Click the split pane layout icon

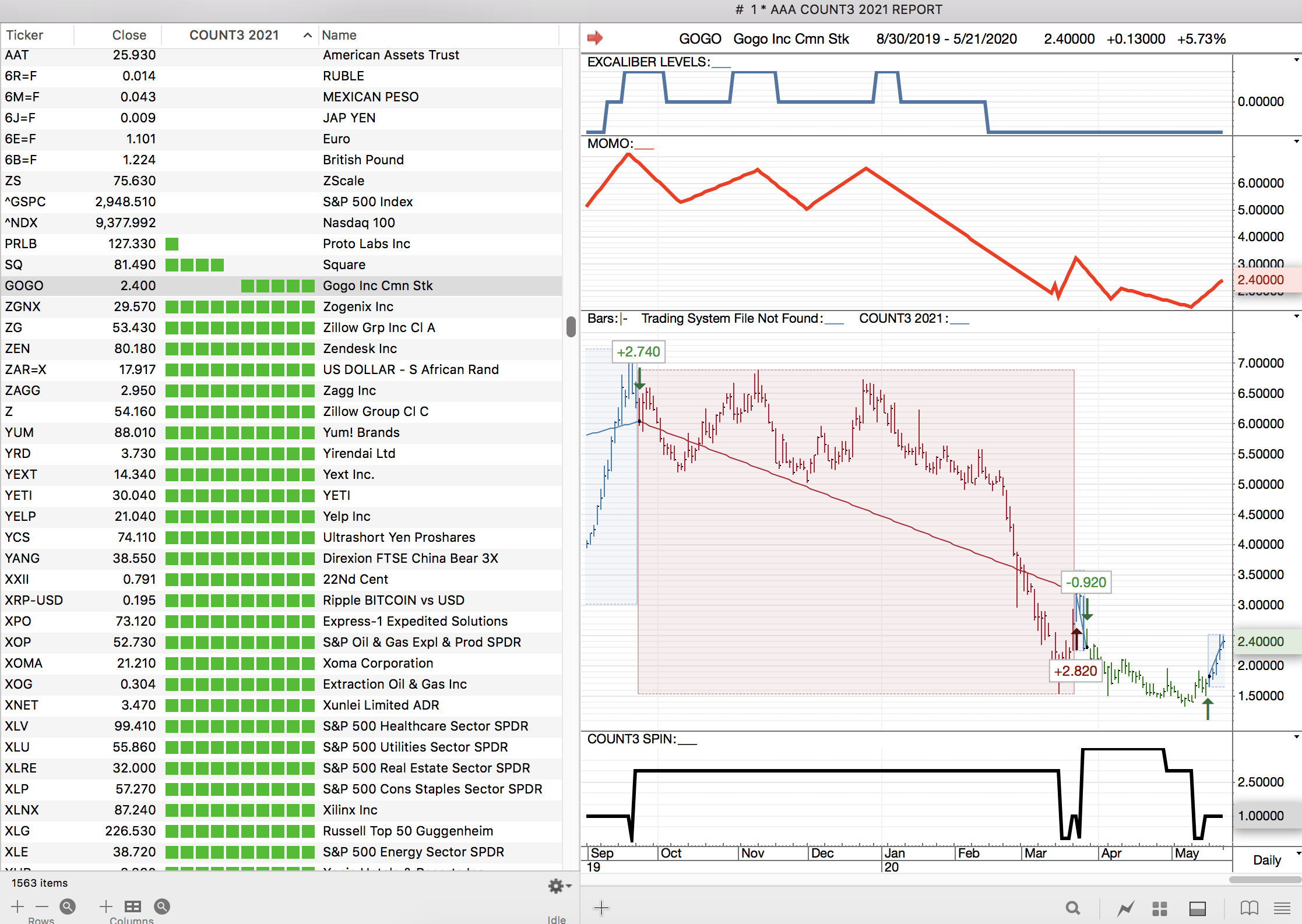[x=1198, y=908]
